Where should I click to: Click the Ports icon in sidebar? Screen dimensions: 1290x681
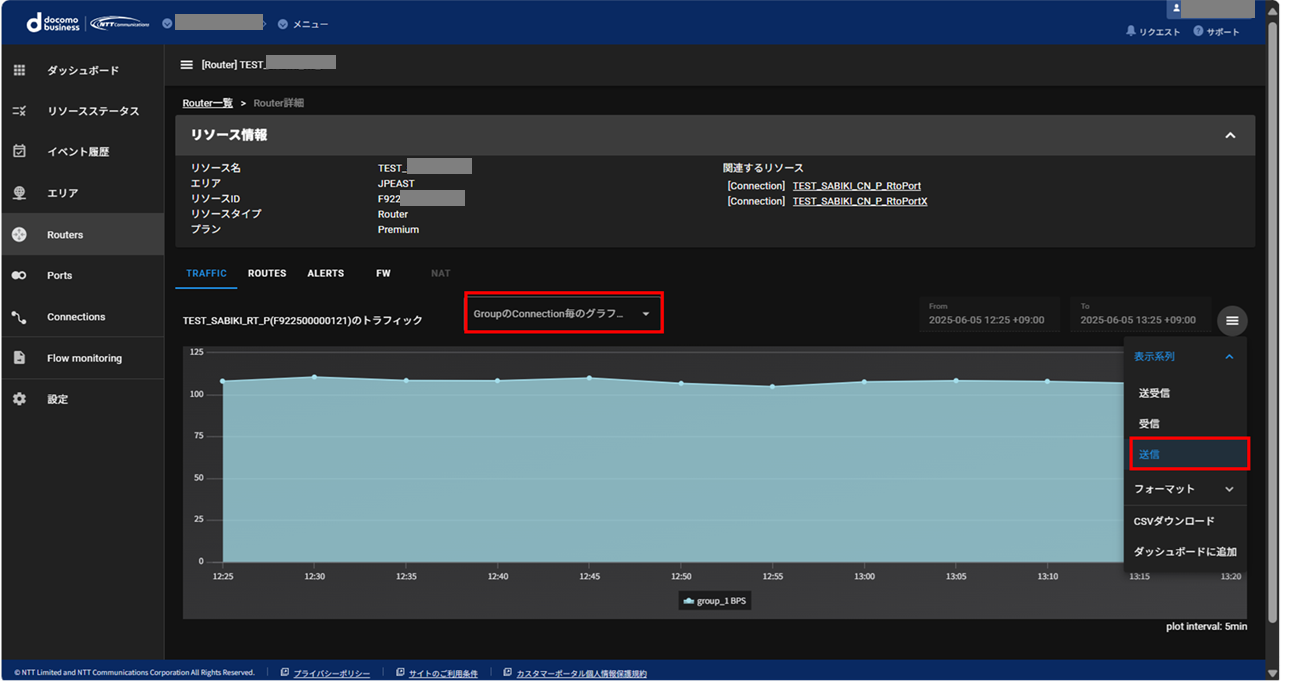(x=19, y=275)
